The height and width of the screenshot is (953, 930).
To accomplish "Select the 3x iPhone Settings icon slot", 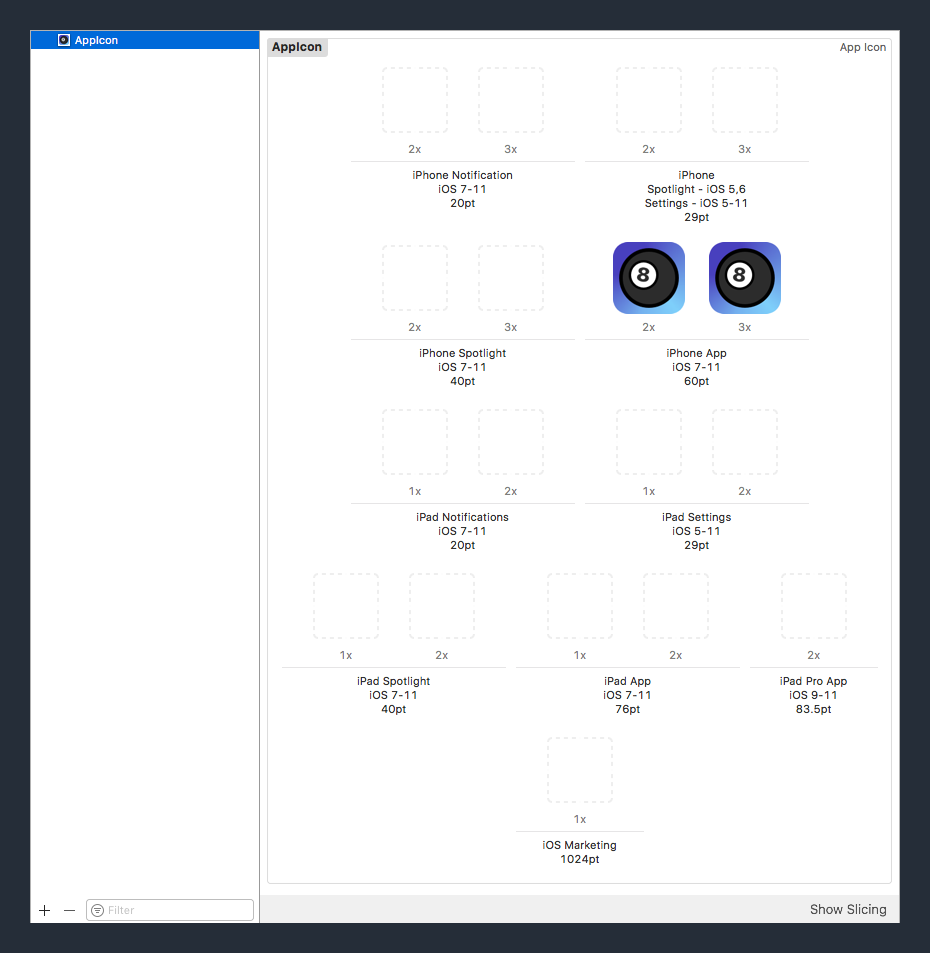I will (x=744, y=100).
